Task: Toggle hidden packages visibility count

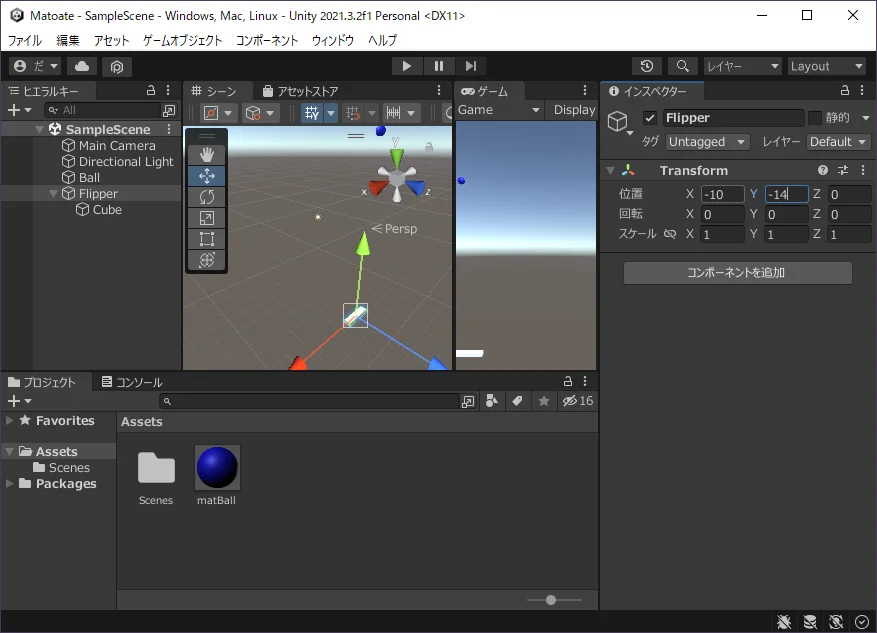Action: click(578, 401)
